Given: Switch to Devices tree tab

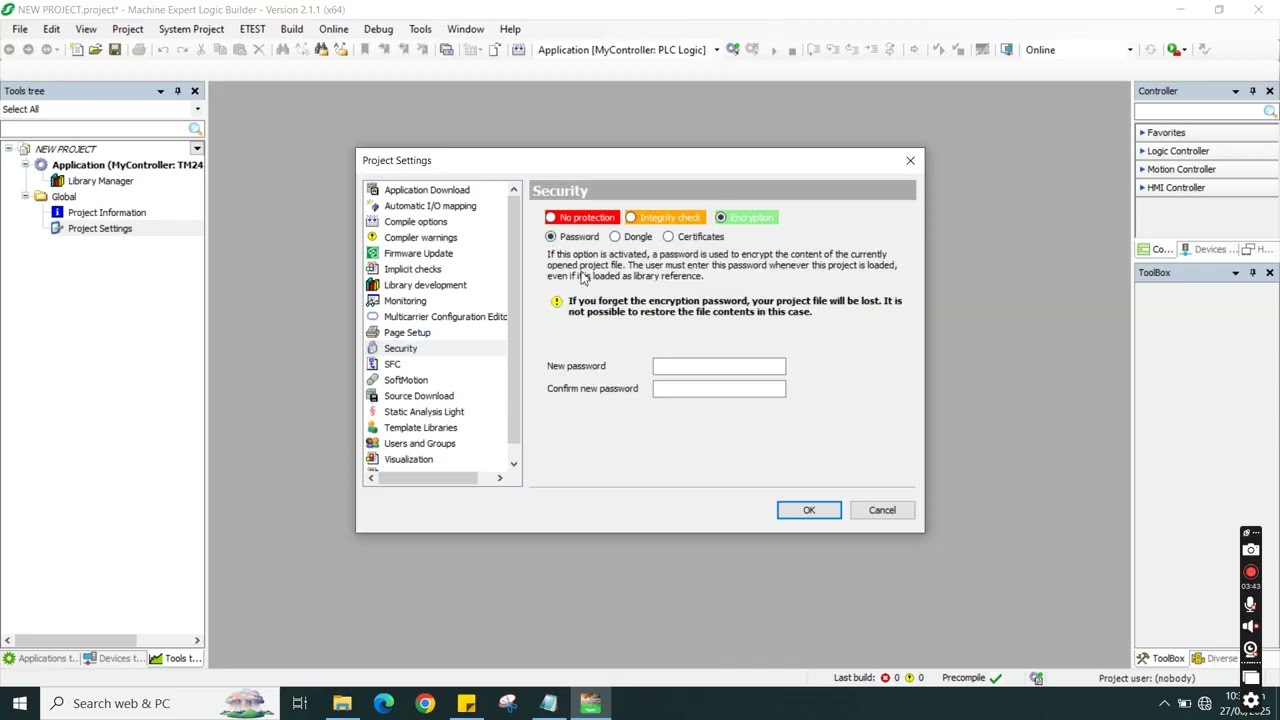Looking at the screenshot, I should tap(112, 658).
